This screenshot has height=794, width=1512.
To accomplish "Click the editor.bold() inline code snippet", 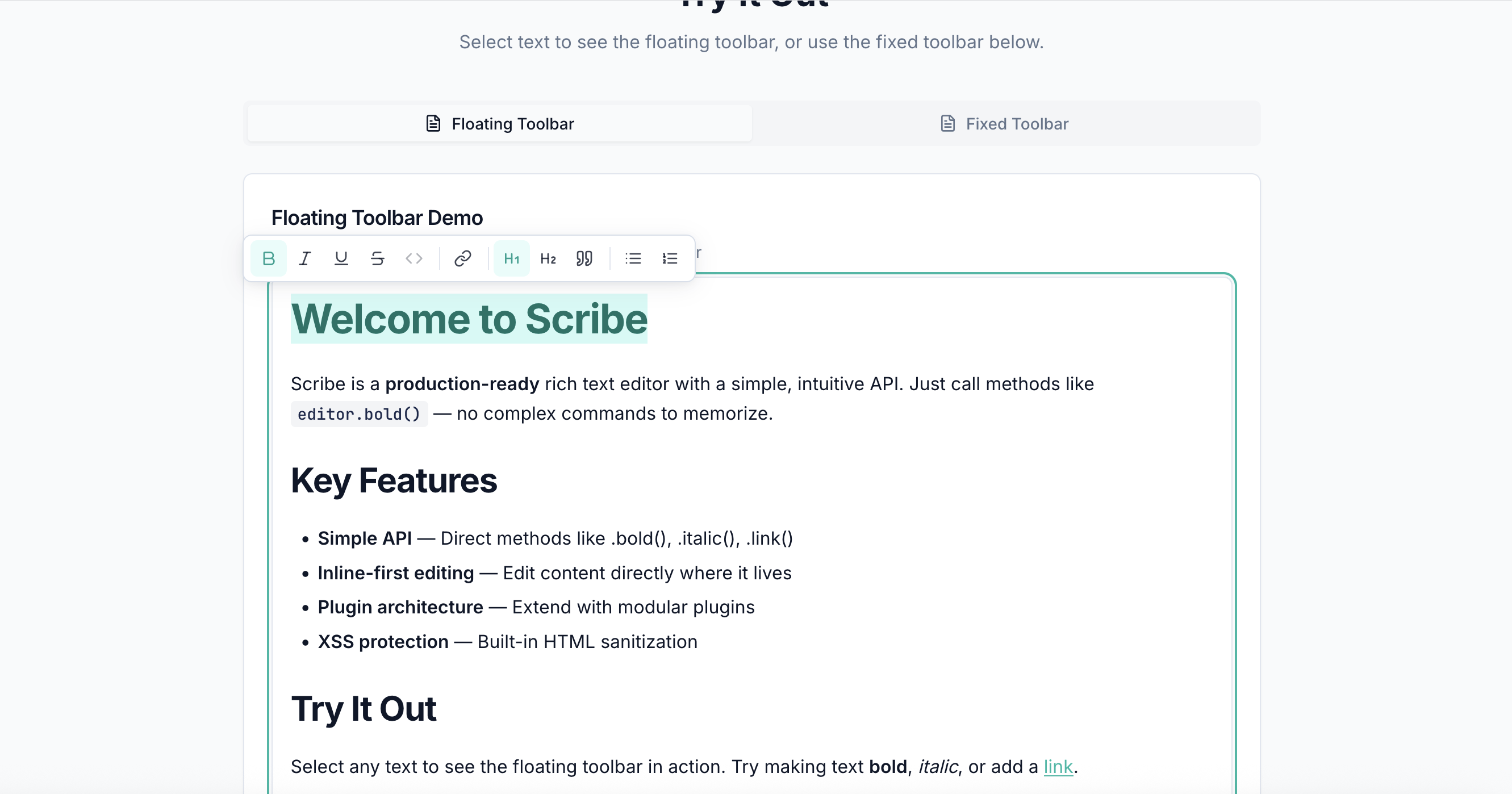I will click(358, 413).
